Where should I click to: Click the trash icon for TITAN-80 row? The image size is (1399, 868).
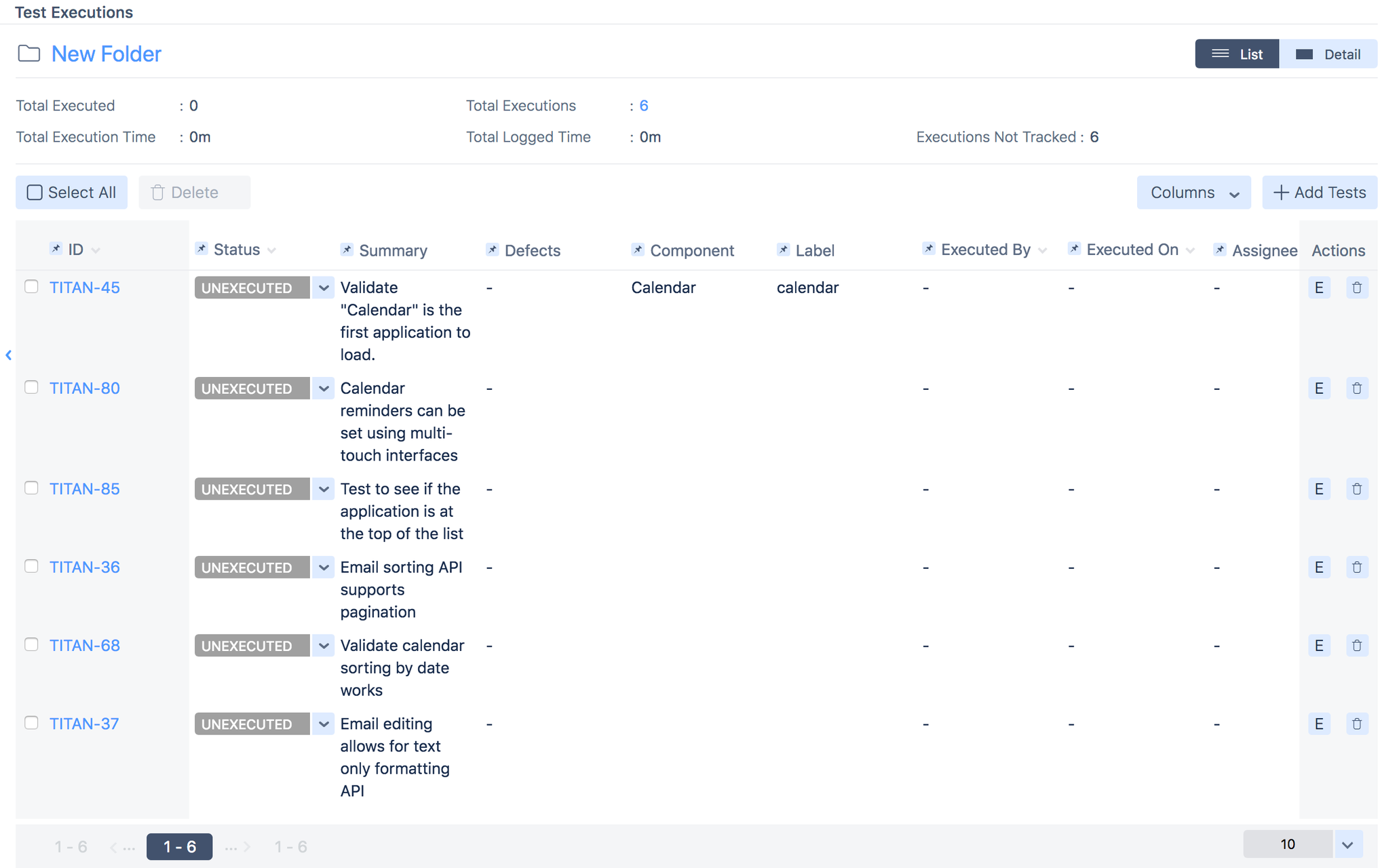pos(1357,388)
